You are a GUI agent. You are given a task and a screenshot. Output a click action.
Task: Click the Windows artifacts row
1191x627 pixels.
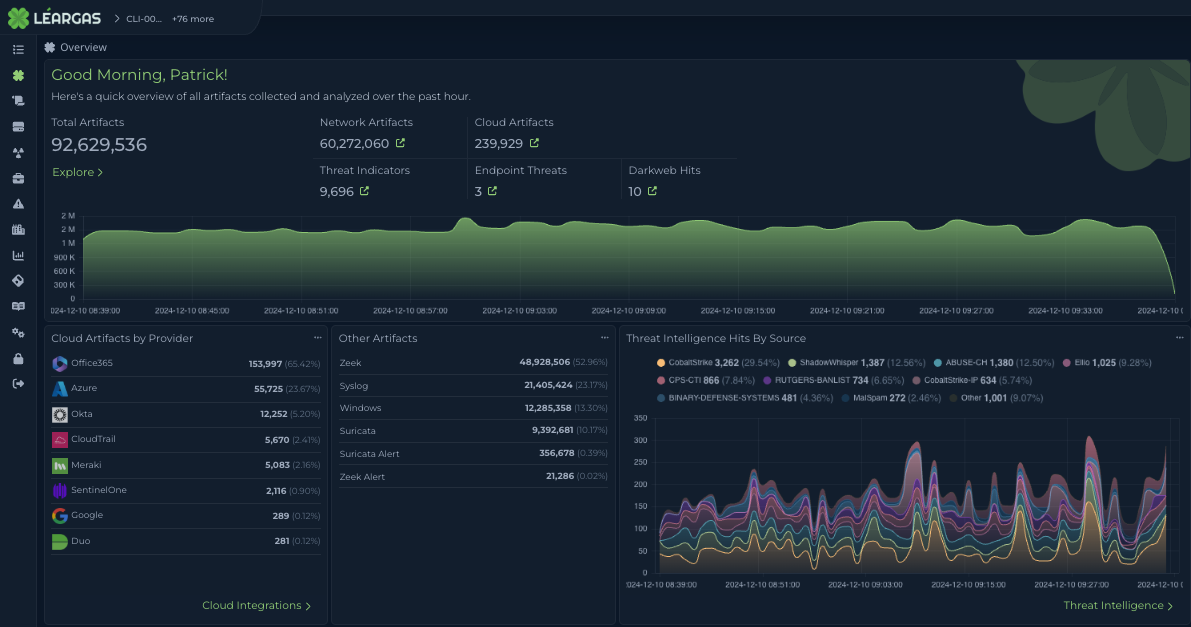(473, 408)
